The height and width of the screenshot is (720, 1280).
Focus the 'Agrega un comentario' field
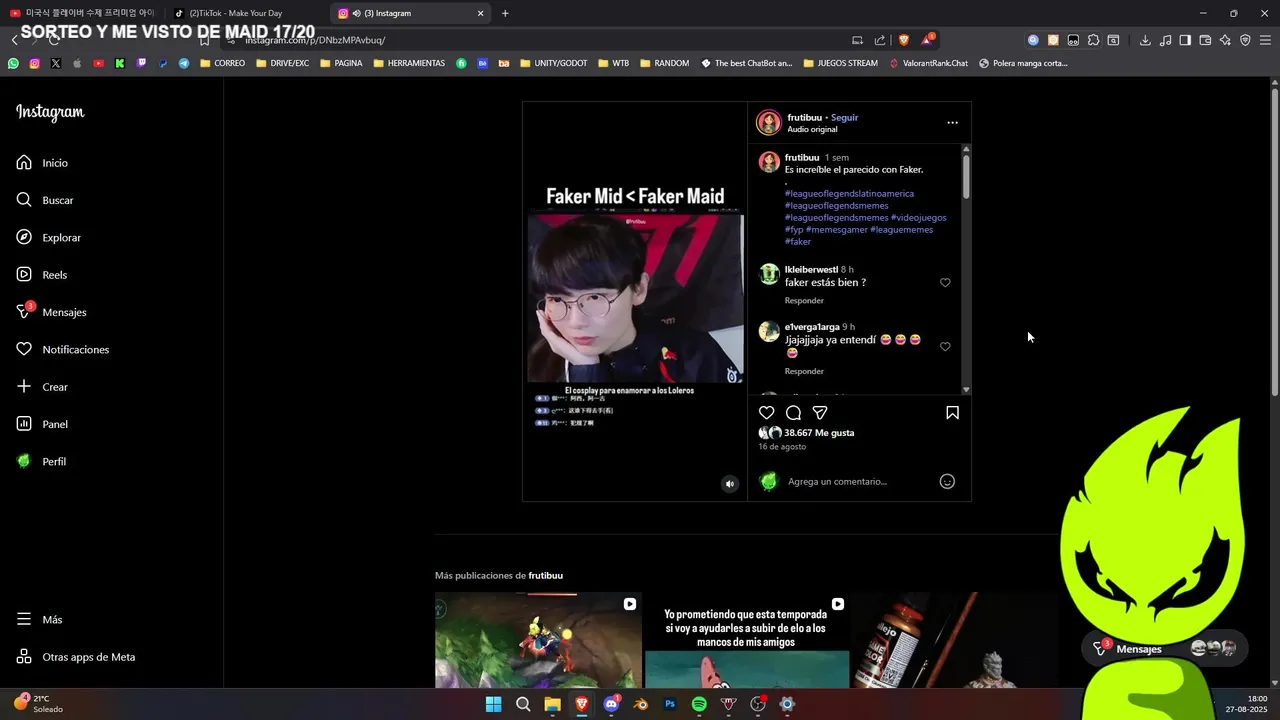860,481
